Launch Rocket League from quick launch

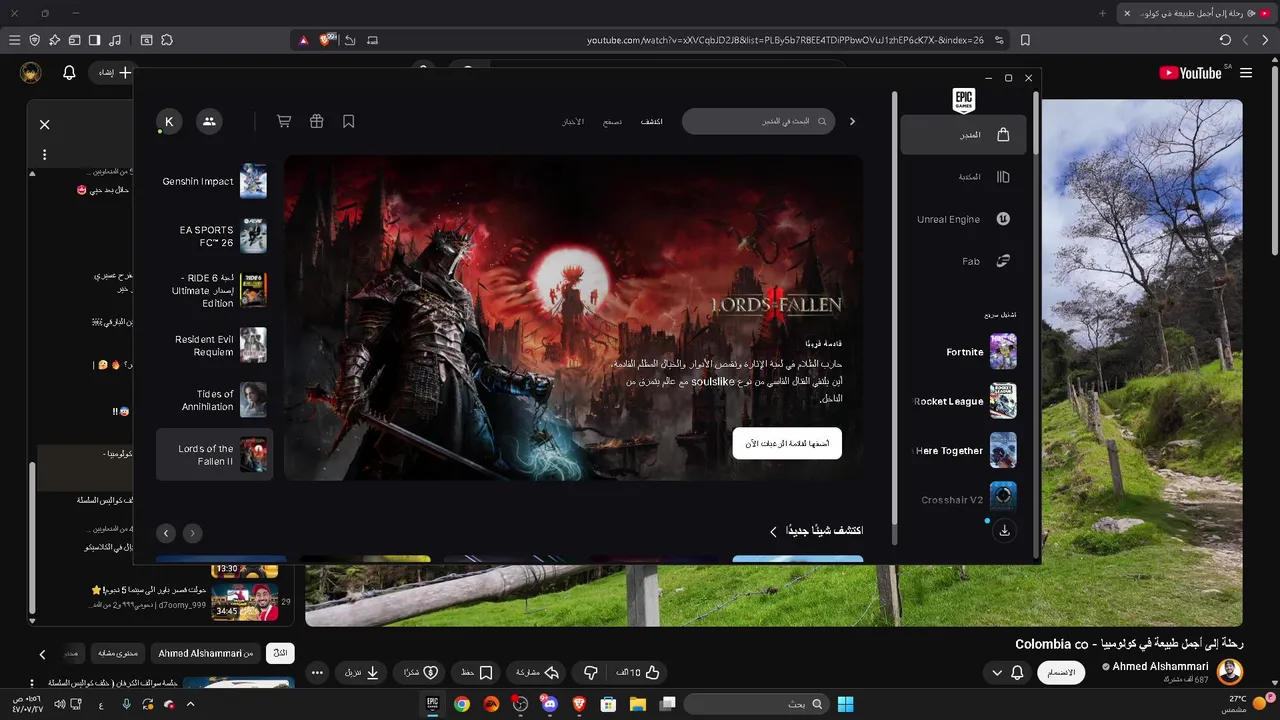[x=963, y=401]
